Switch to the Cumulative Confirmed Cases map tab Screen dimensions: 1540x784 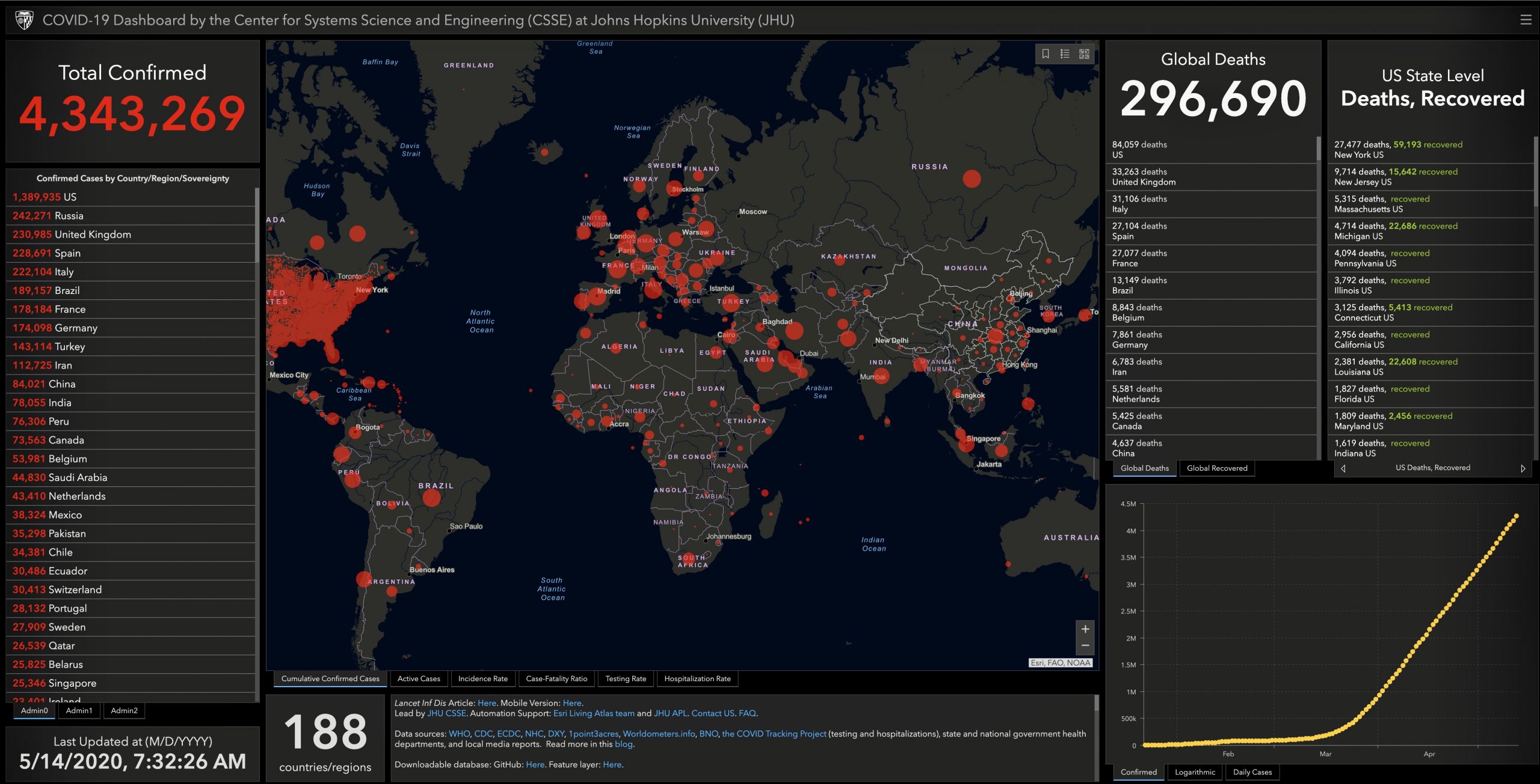[330, 679]
